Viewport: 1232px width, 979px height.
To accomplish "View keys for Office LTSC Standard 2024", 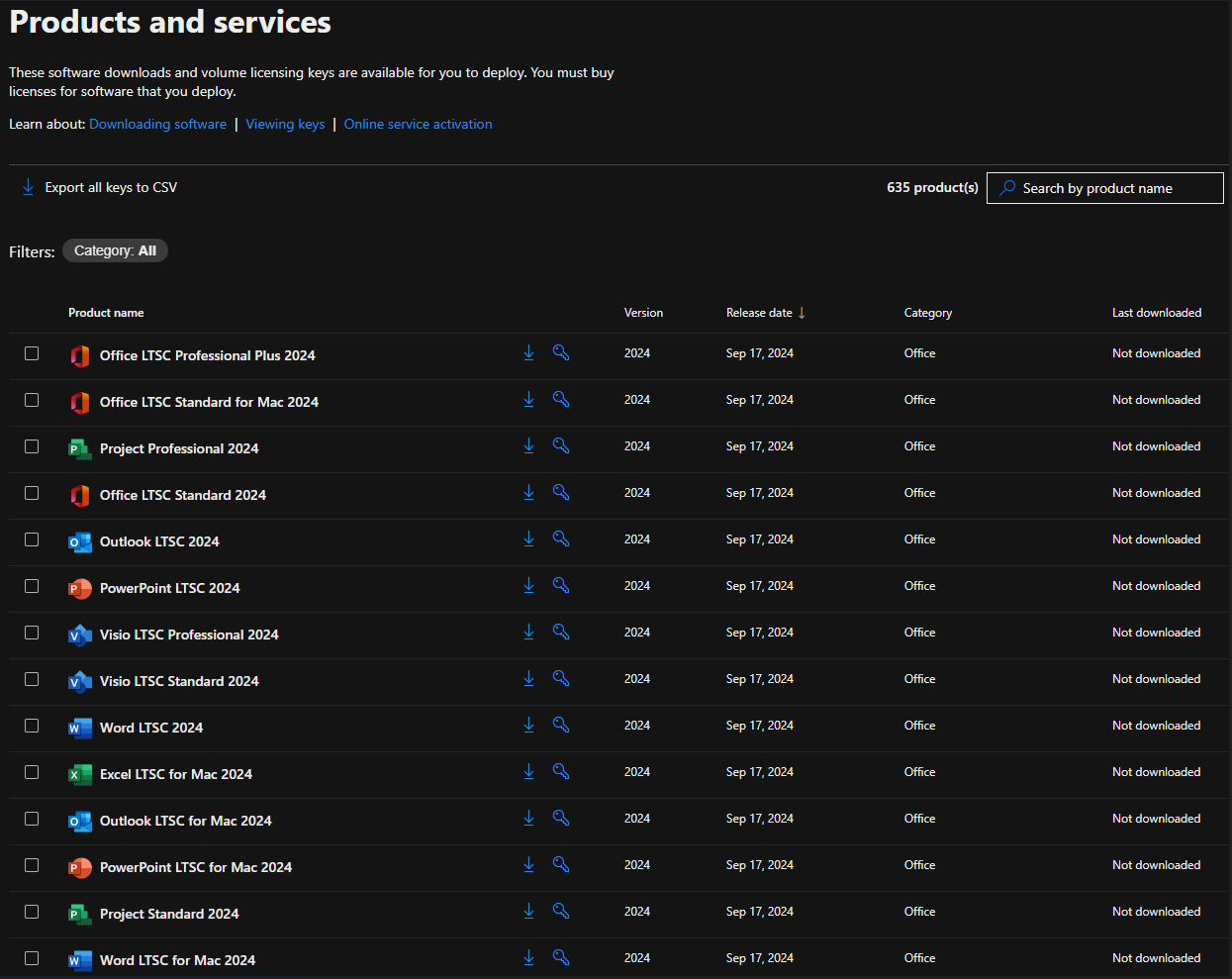I will coord(561,492).
